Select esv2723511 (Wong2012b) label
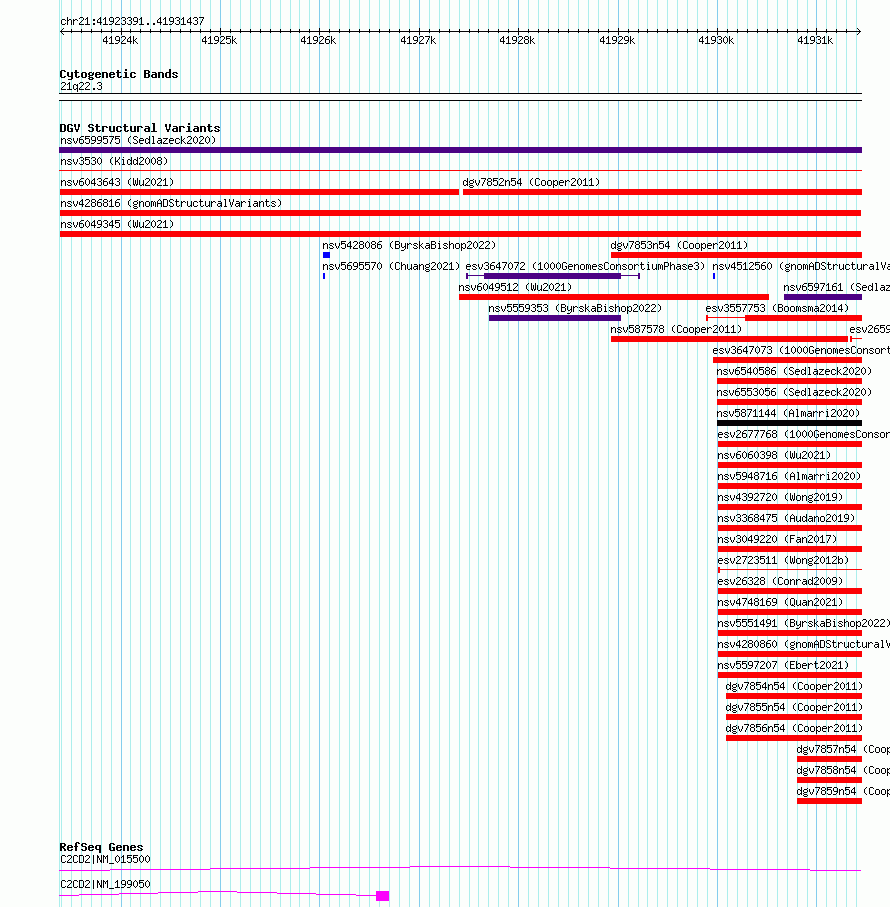Image resolution: width=890 pixels, height=907 pixels. pyautogui.click(x=783, y=560)
